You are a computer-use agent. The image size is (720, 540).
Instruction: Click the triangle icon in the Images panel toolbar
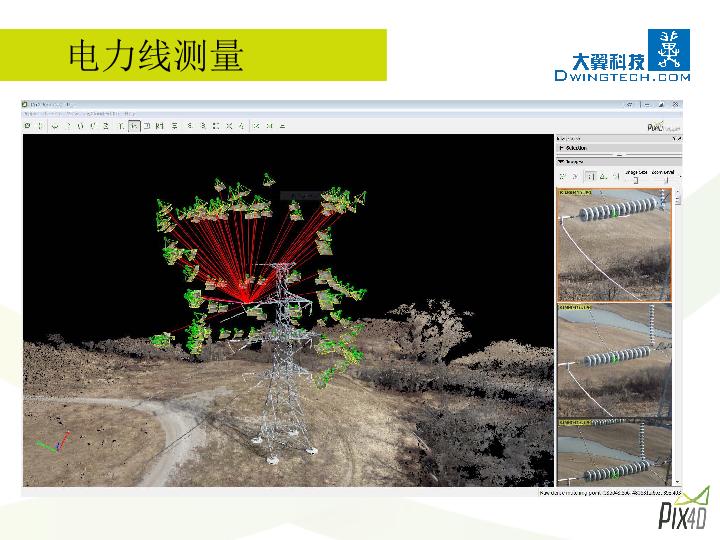[602, 176]
